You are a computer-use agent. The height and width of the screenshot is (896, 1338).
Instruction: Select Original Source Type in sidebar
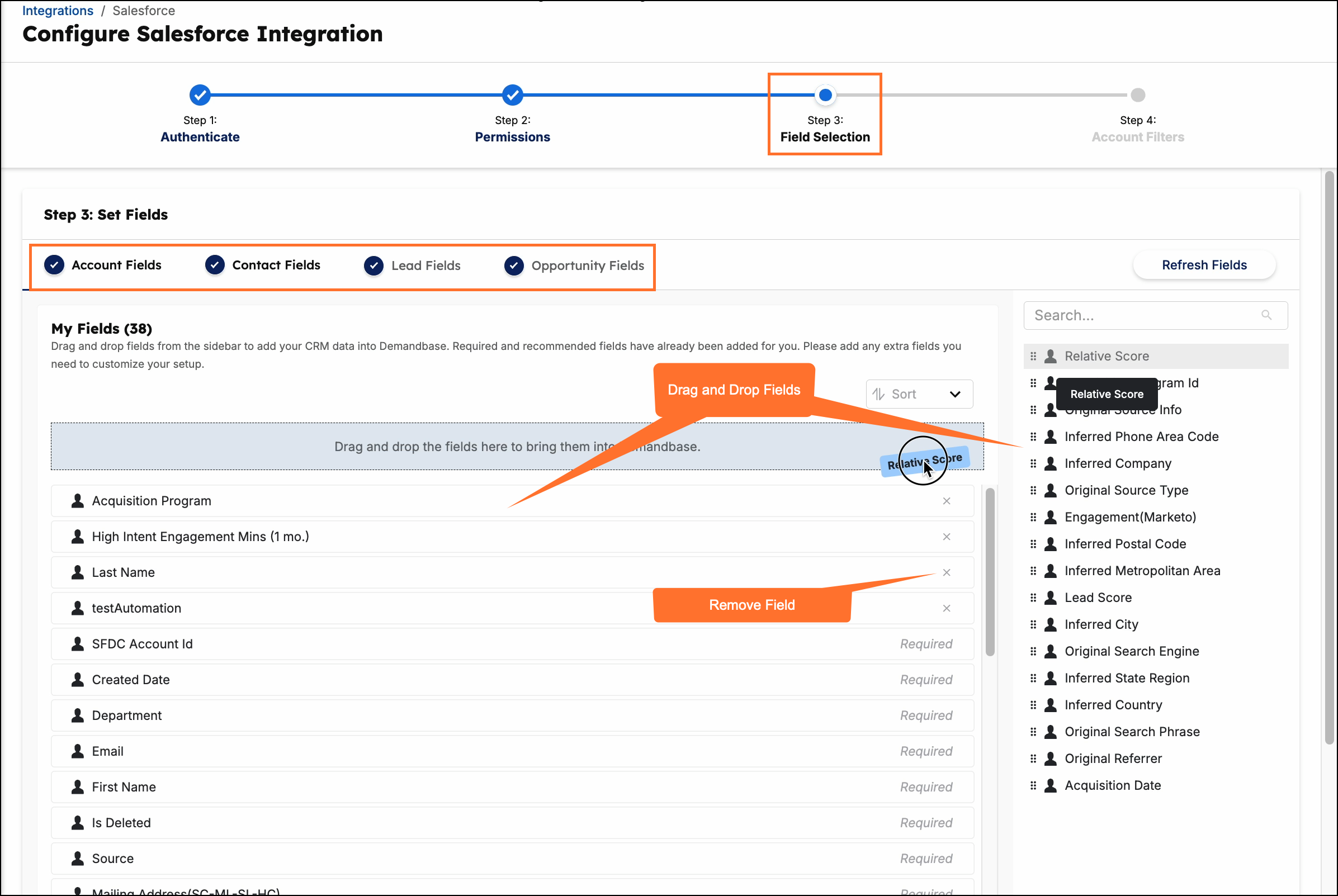point(1126,490)
